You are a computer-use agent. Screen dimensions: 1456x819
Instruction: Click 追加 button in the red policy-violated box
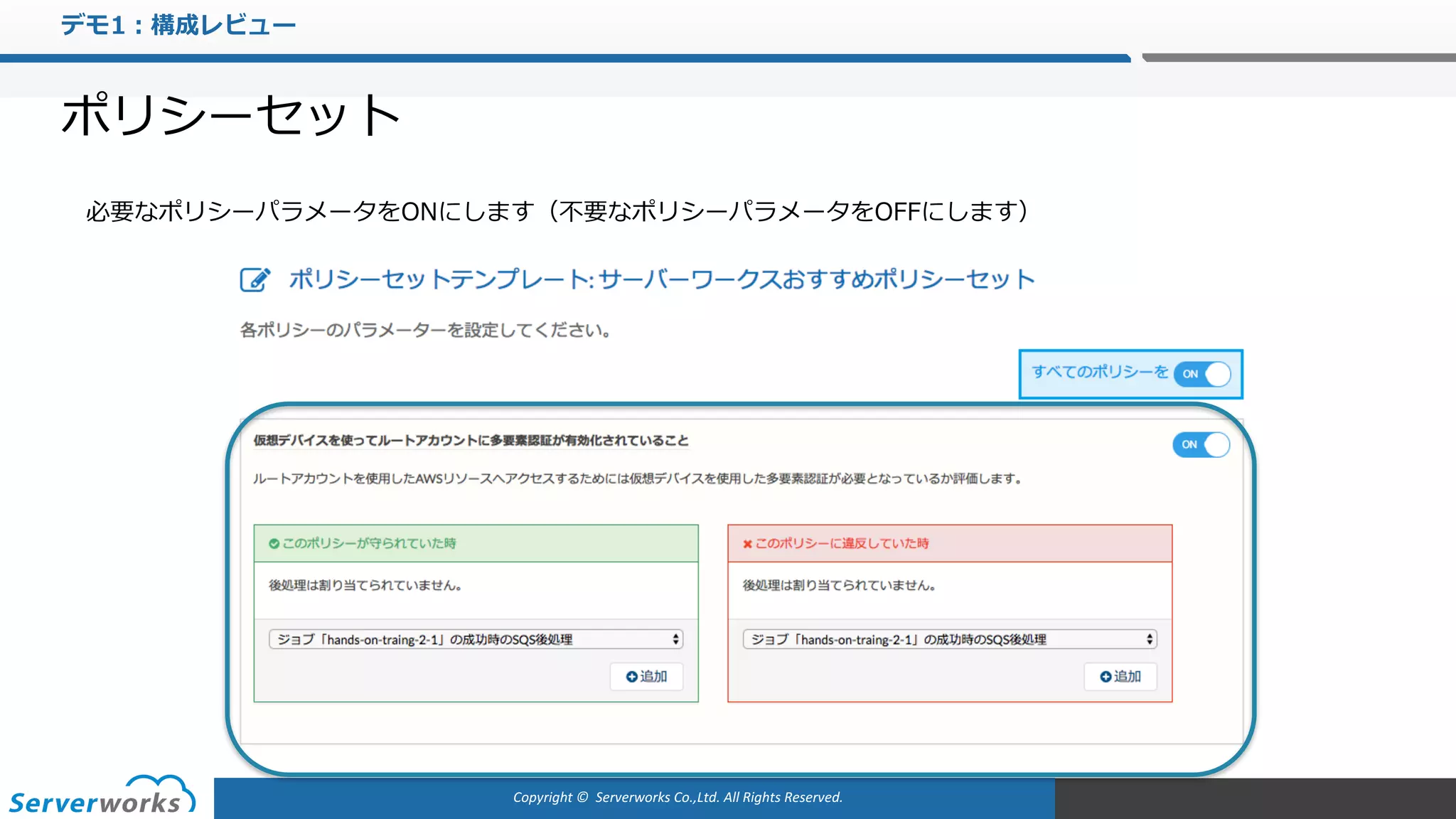pos(1120,677)
